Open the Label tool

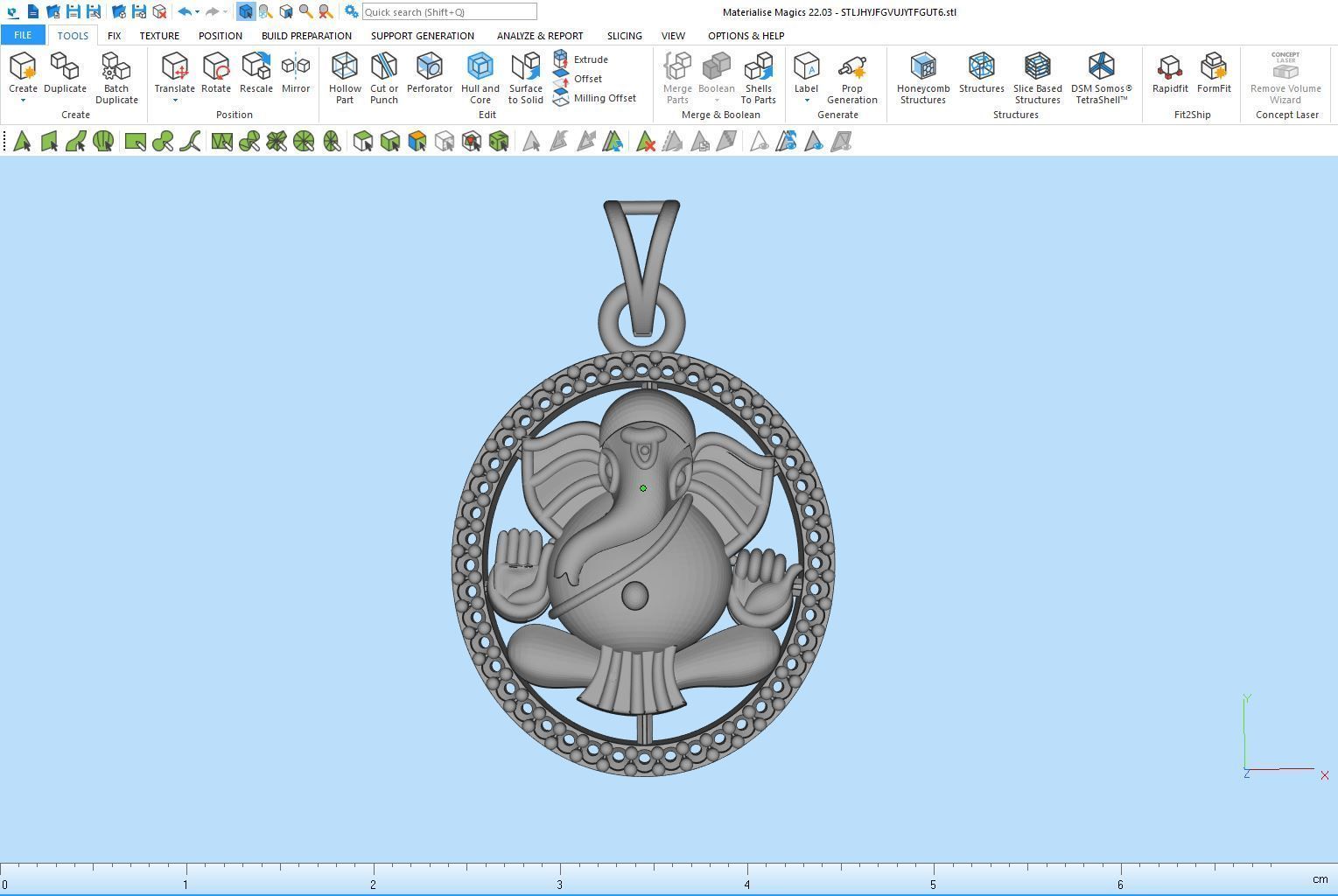806,73
